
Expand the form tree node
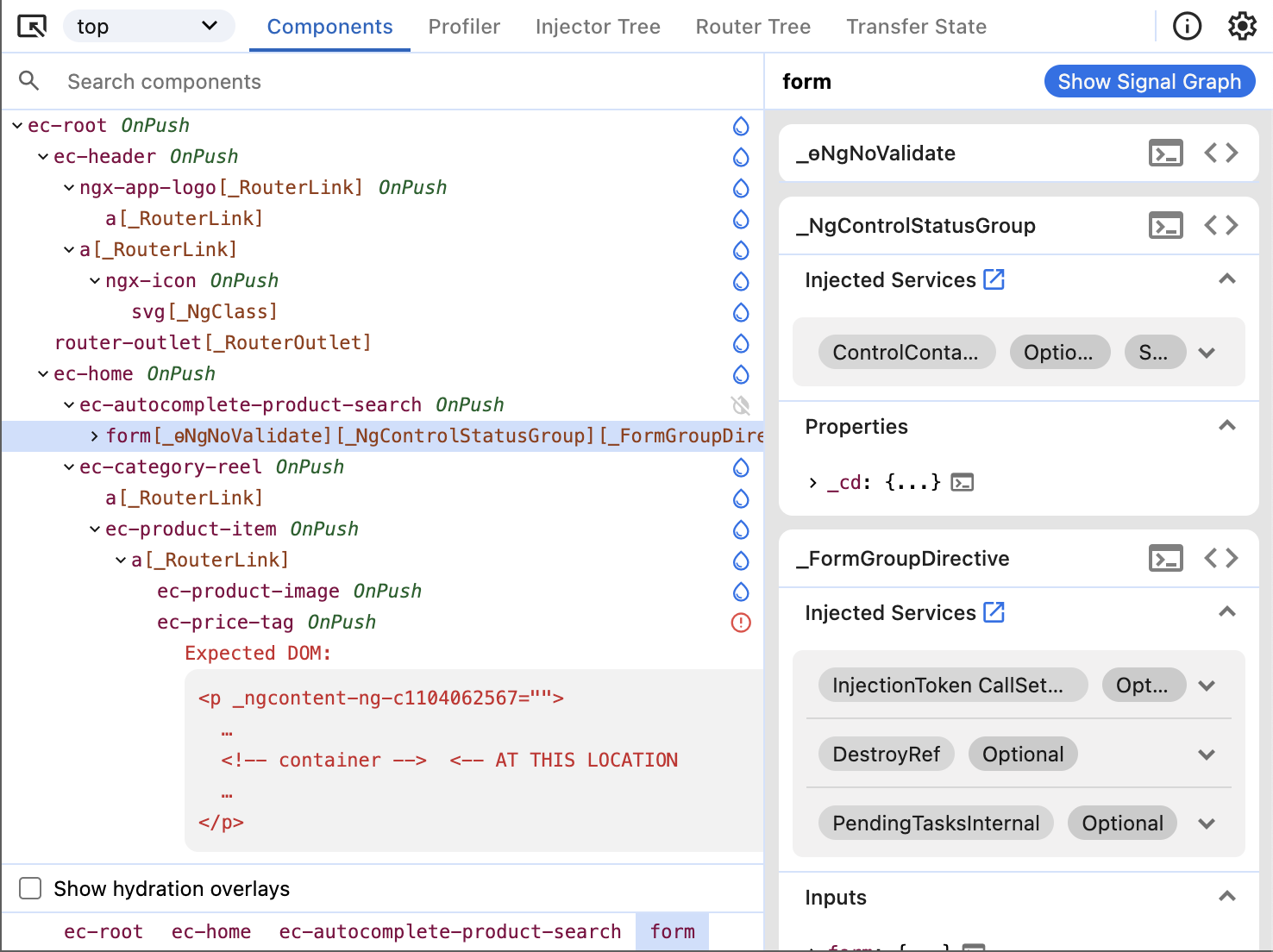point(94,436)
